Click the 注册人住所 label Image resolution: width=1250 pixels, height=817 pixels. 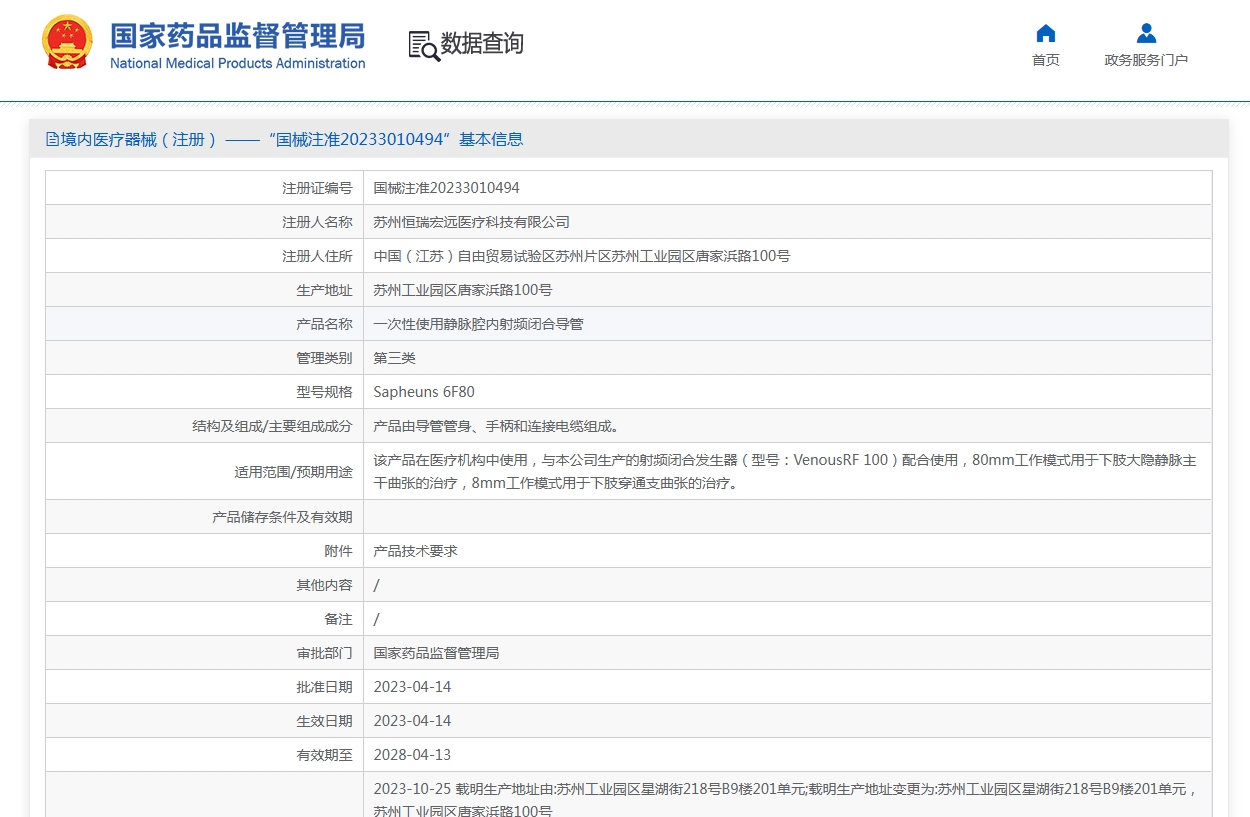[317, 256]
